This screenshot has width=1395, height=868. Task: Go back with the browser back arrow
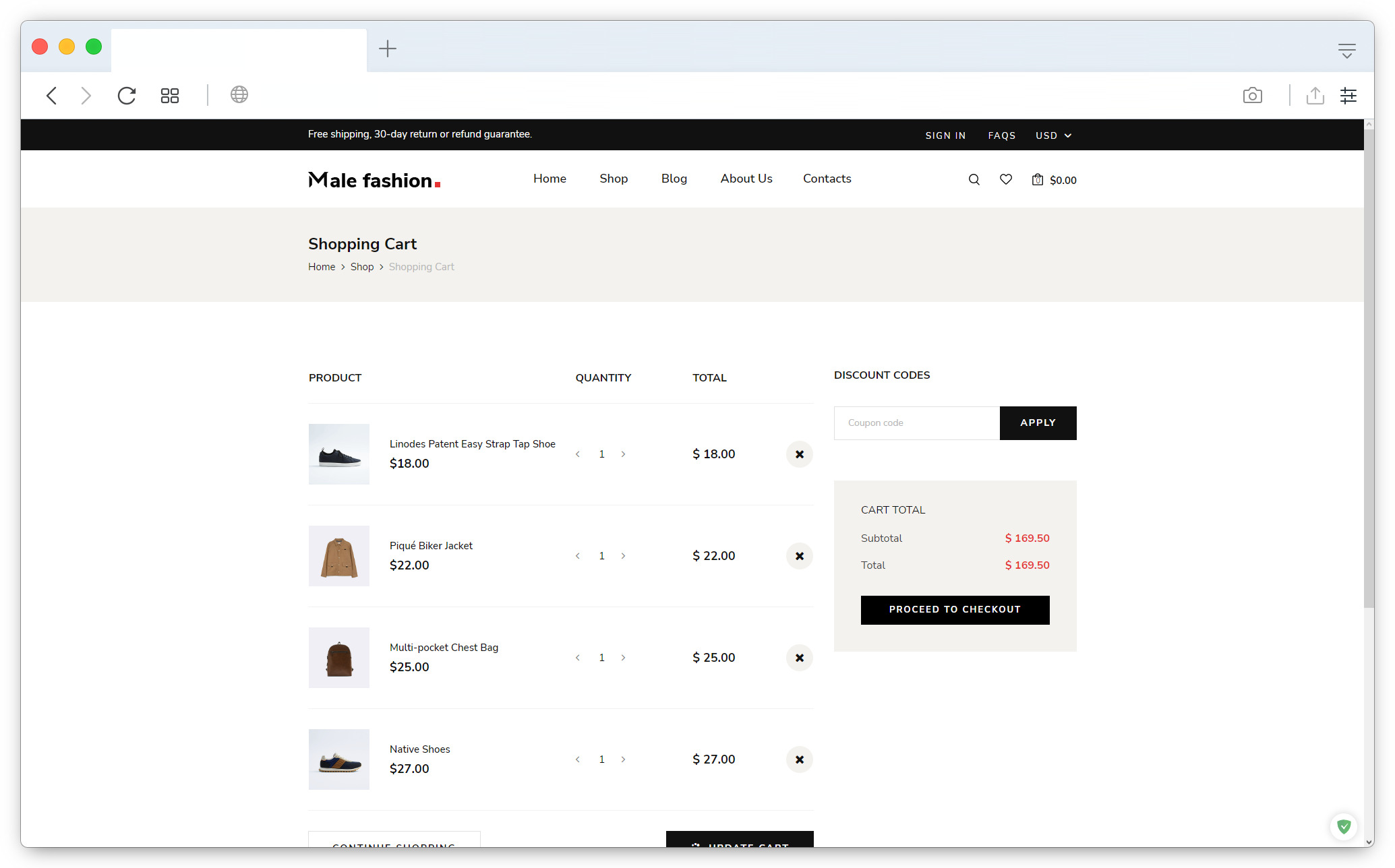52,96
